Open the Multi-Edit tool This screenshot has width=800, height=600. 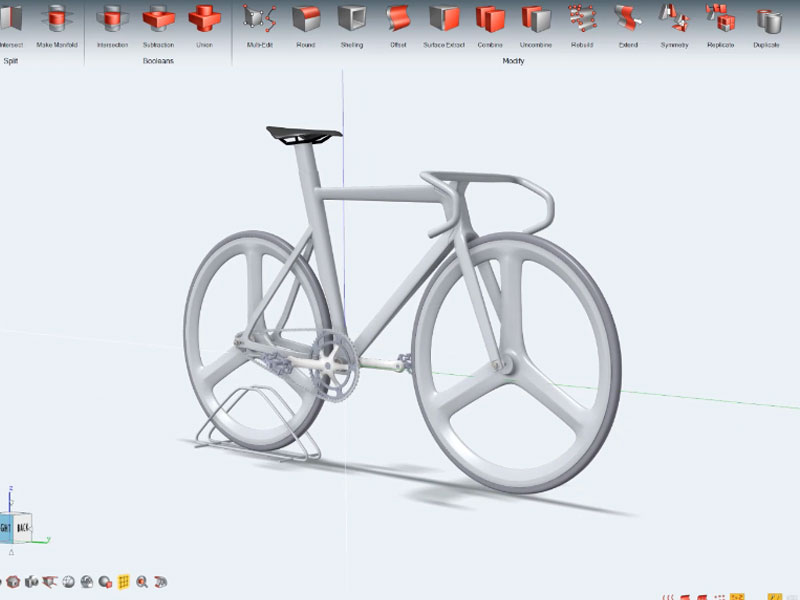[260, 22]
